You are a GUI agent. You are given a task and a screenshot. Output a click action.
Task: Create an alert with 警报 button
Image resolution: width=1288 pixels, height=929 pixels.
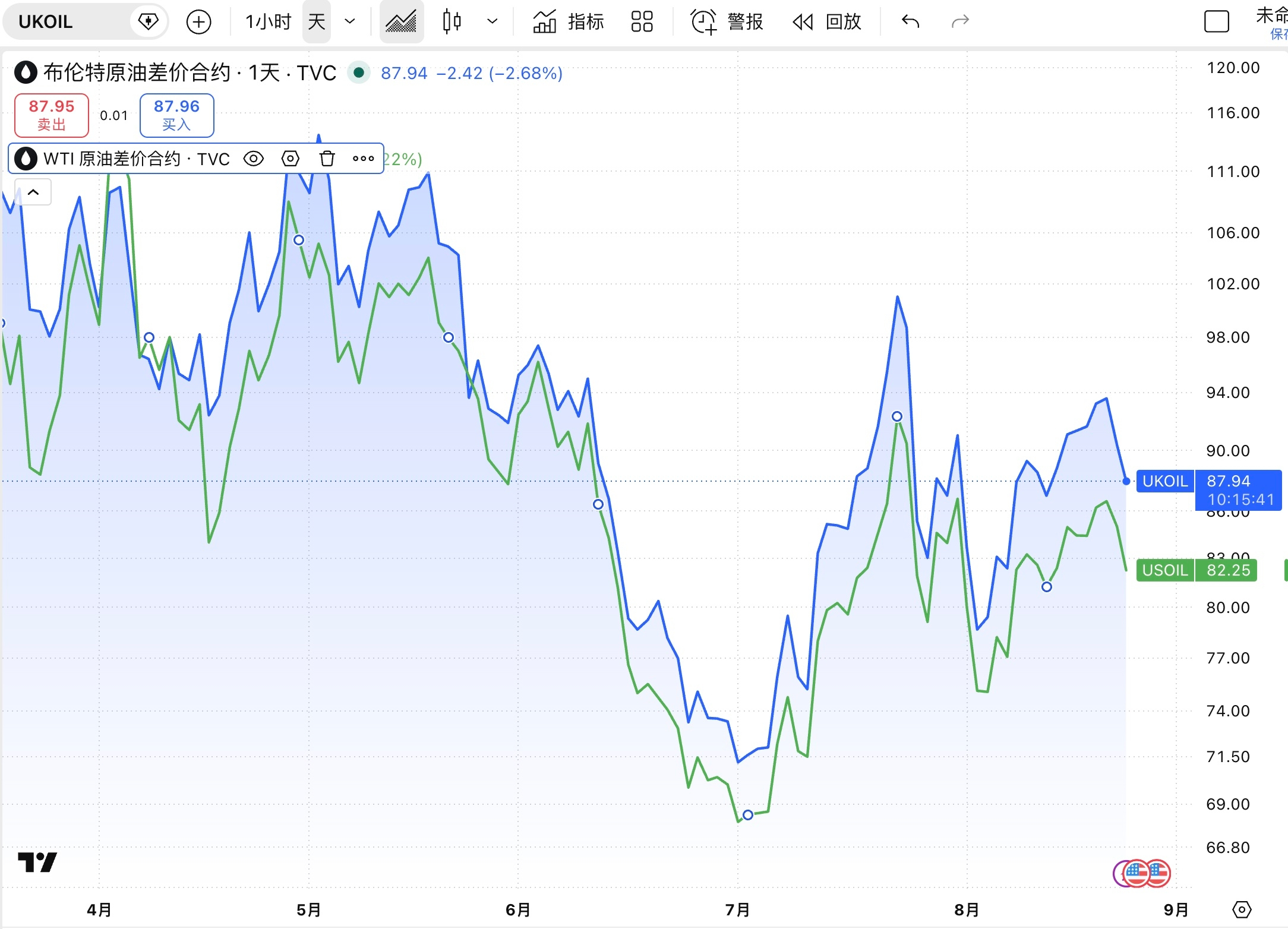pyautogui.click(x=727, y=22)
